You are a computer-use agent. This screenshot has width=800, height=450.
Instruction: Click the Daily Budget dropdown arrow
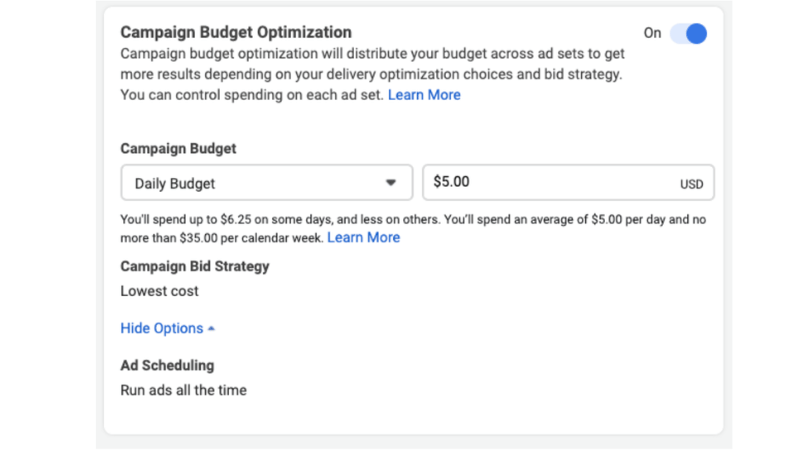391,183
